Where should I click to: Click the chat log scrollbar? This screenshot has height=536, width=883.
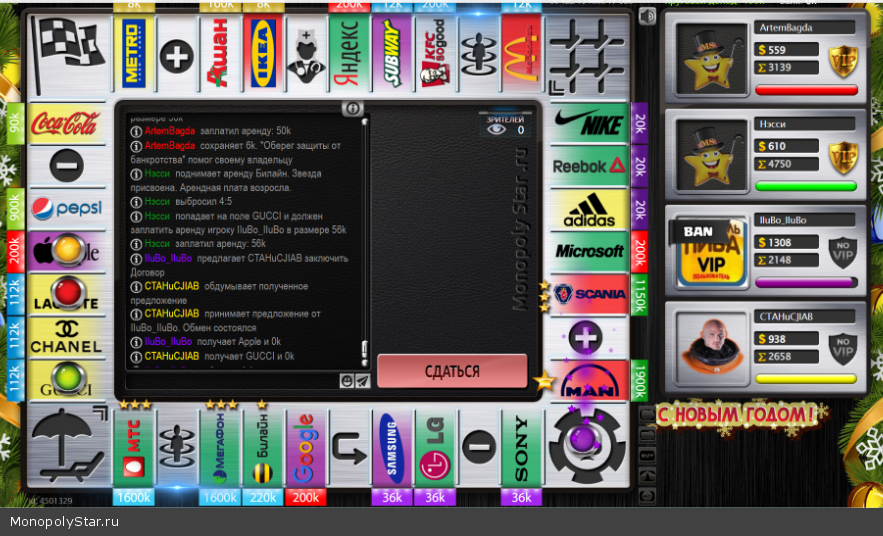coord(364,242)
